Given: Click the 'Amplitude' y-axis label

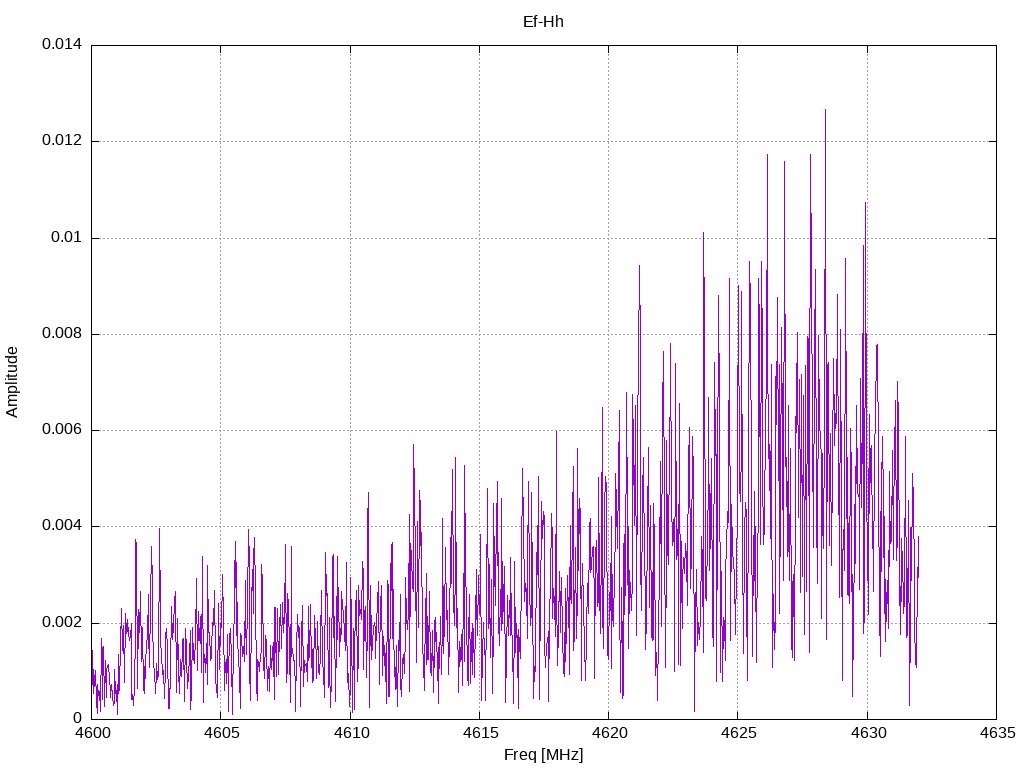Looking at the screenshot, I should pyautogui.click(x=12, y=382).
